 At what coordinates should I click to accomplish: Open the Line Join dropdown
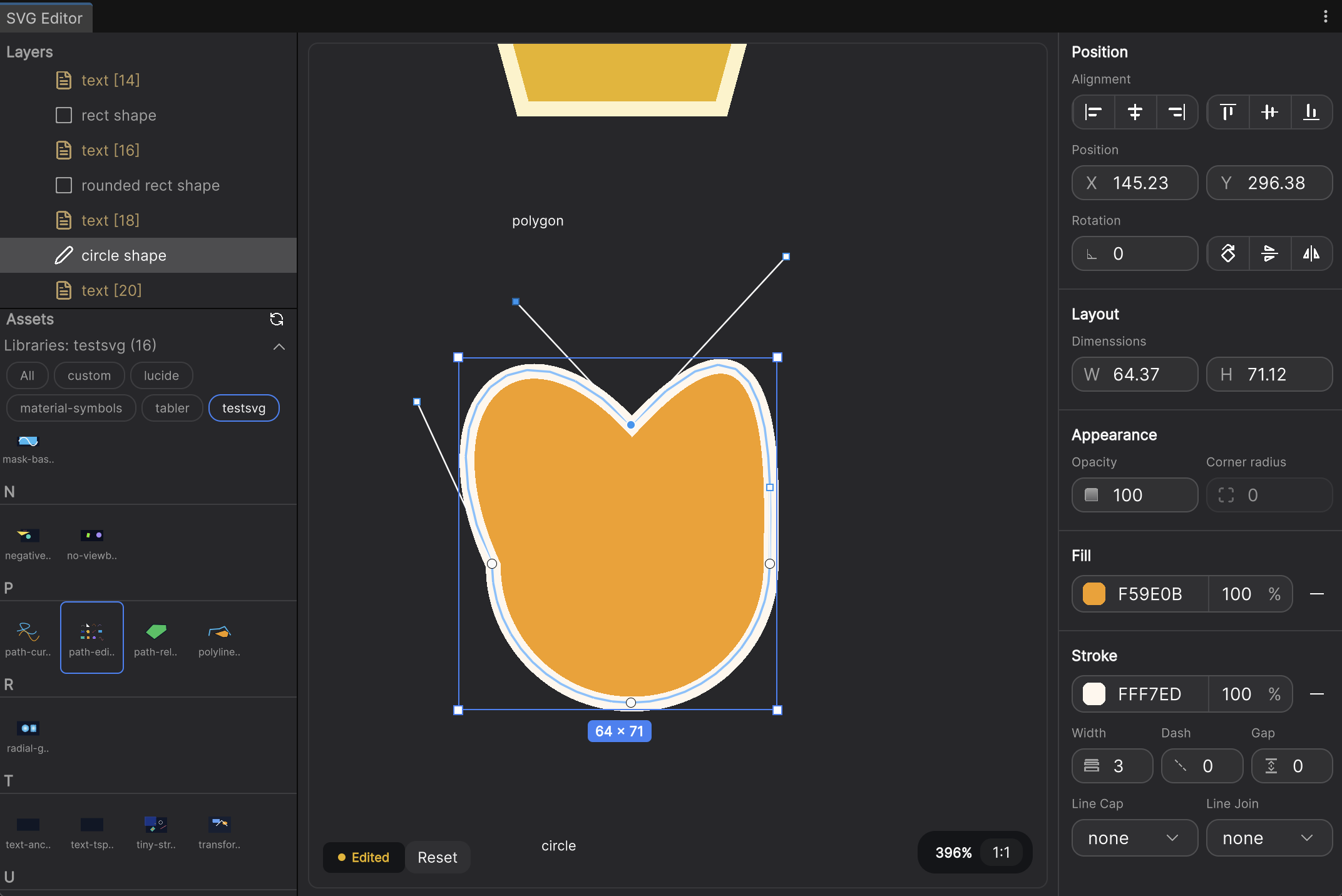pyautogui.click(x=1268, y=838)
